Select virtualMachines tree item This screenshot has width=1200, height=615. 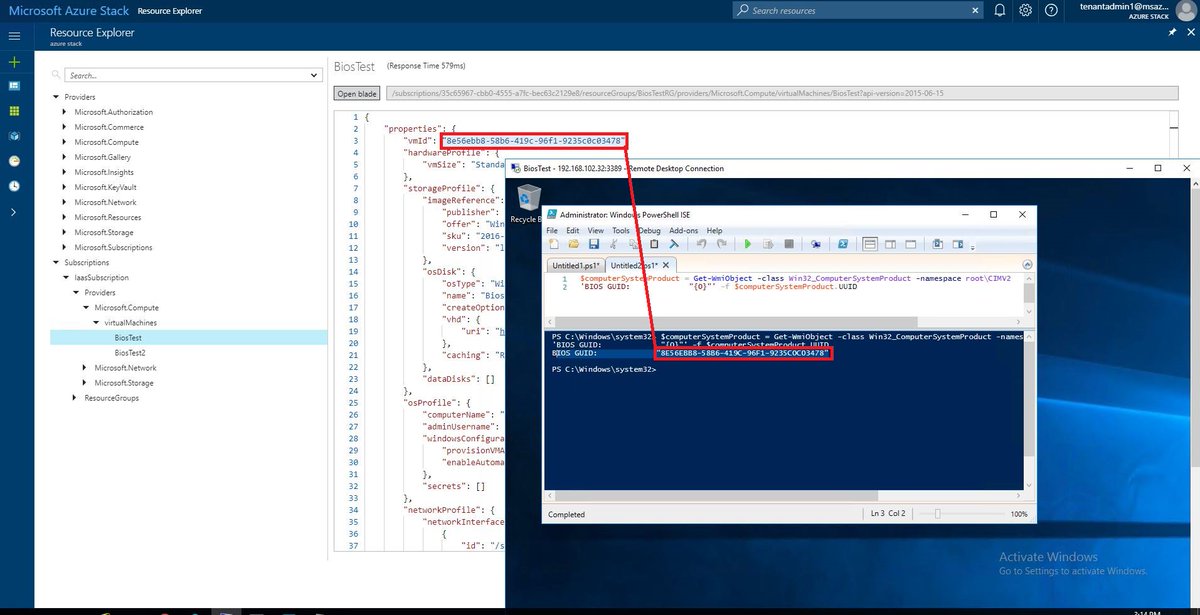pyautogui.click(x=130, y=323)
